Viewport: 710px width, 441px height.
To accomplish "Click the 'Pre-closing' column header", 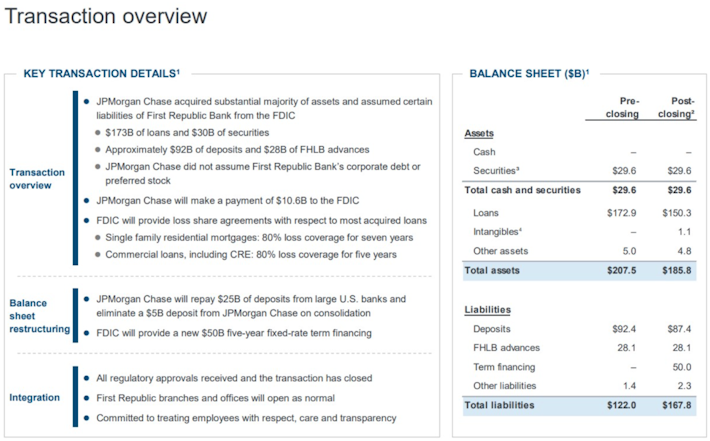I will pyautogui.click(x=622, y=107).
